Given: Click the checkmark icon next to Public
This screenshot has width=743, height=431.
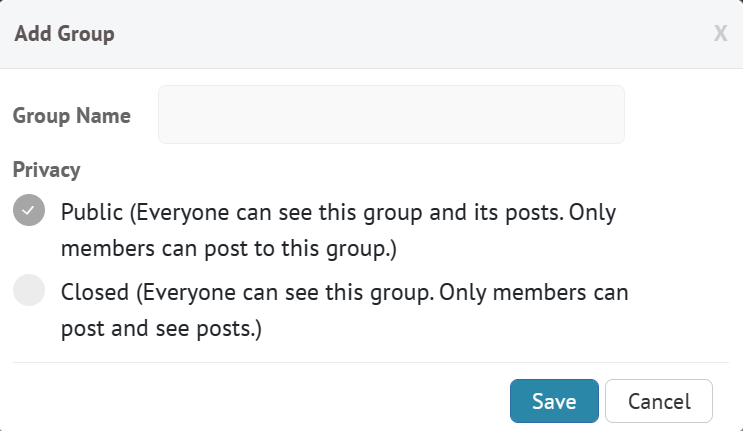Looking at the screenshot, I should click(x=29, y=210).
